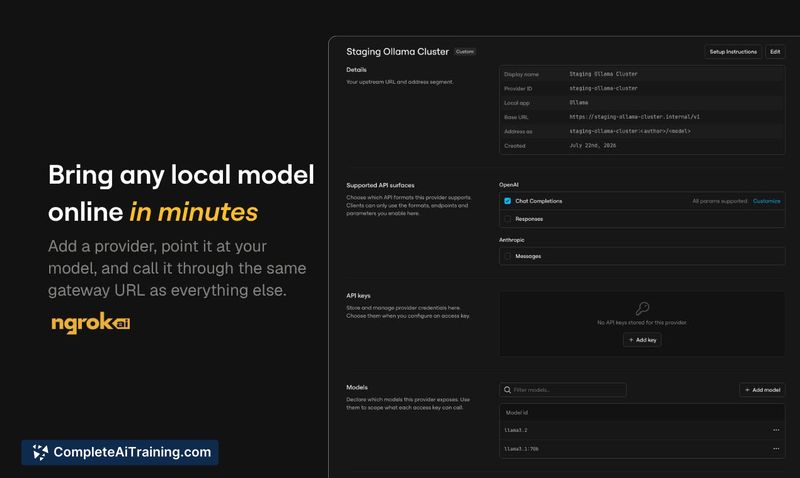Image resolution: width=800 pixels, height=478 pixels.
Task: Click the Base URL value https://staging-ollama-cluster.internal/v1
Action: click(634, 117)
